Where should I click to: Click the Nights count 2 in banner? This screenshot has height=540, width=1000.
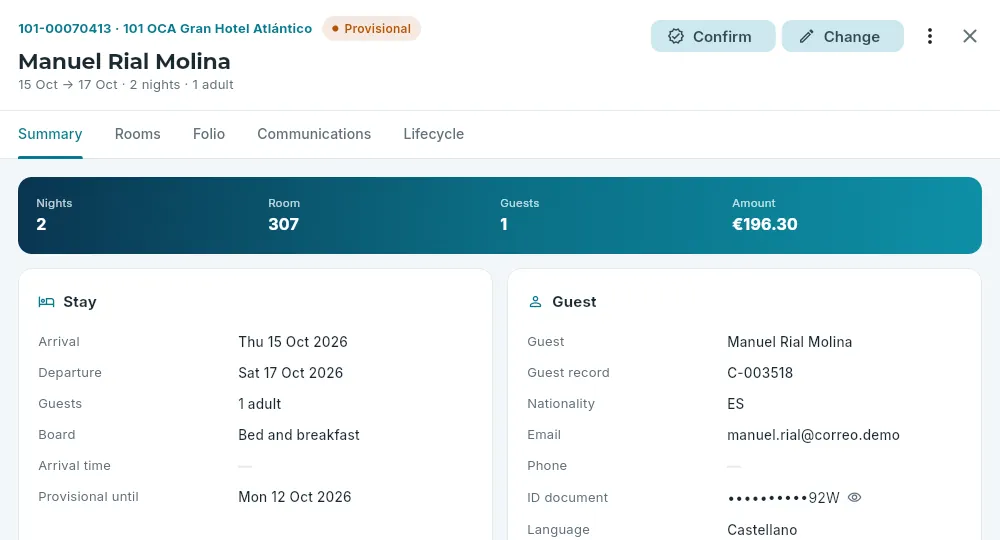41,224
